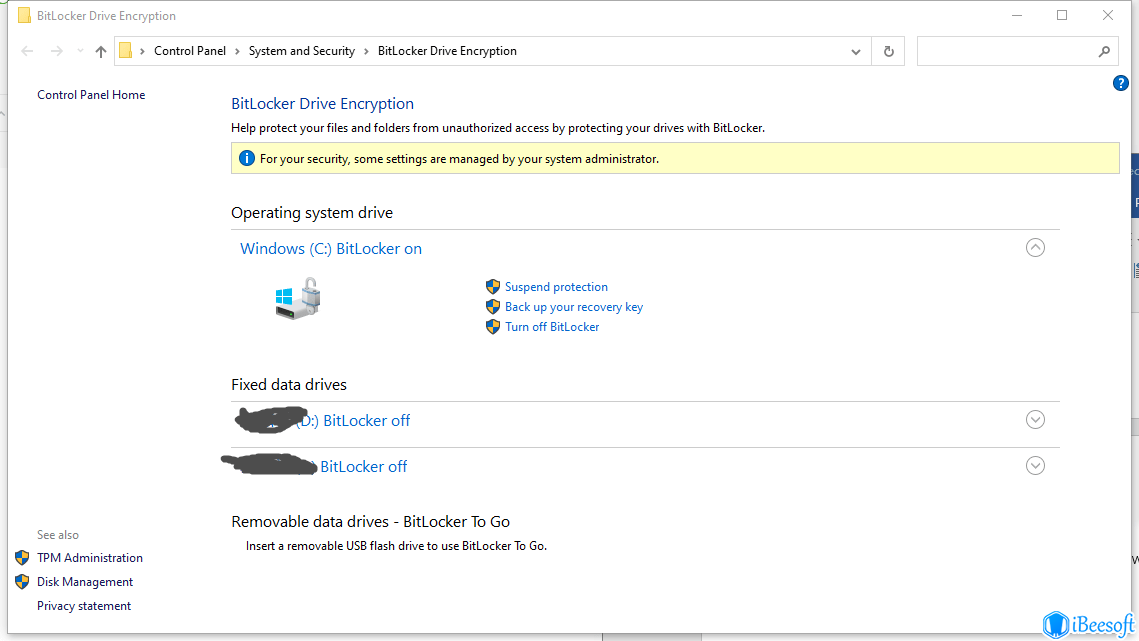1139x641 pixels.
Task: Click Windows (C:) BitLocker on heading
Action: pyautogui.click(x=331, y=249)
